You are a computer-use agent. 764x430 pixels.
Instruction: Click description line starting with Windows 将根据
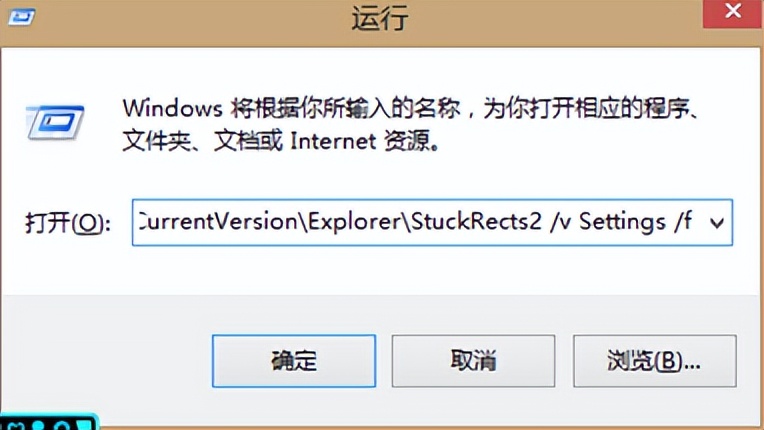click(410, 108)
